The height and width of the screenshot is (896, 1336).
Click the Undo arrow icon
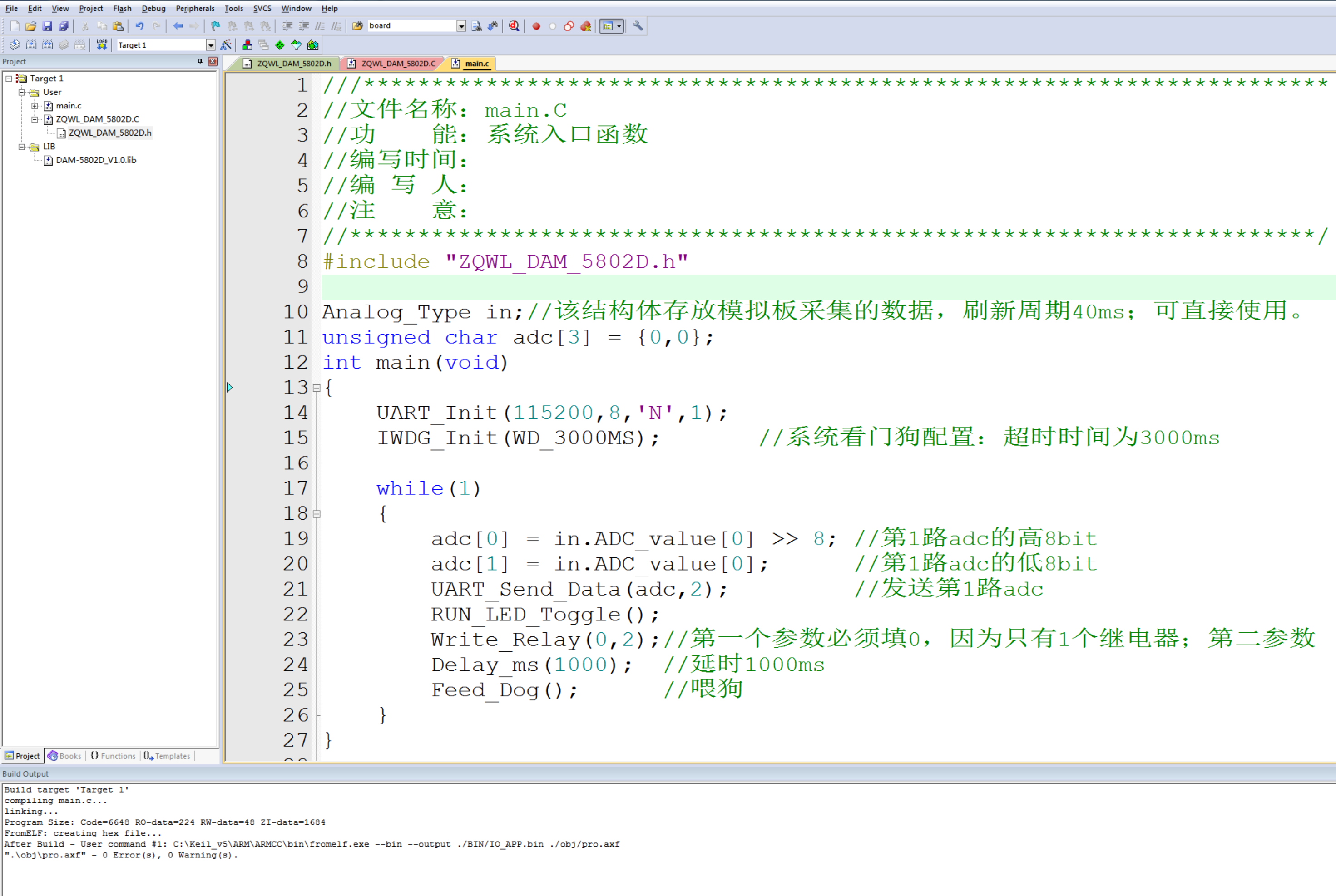pos(139,26)
